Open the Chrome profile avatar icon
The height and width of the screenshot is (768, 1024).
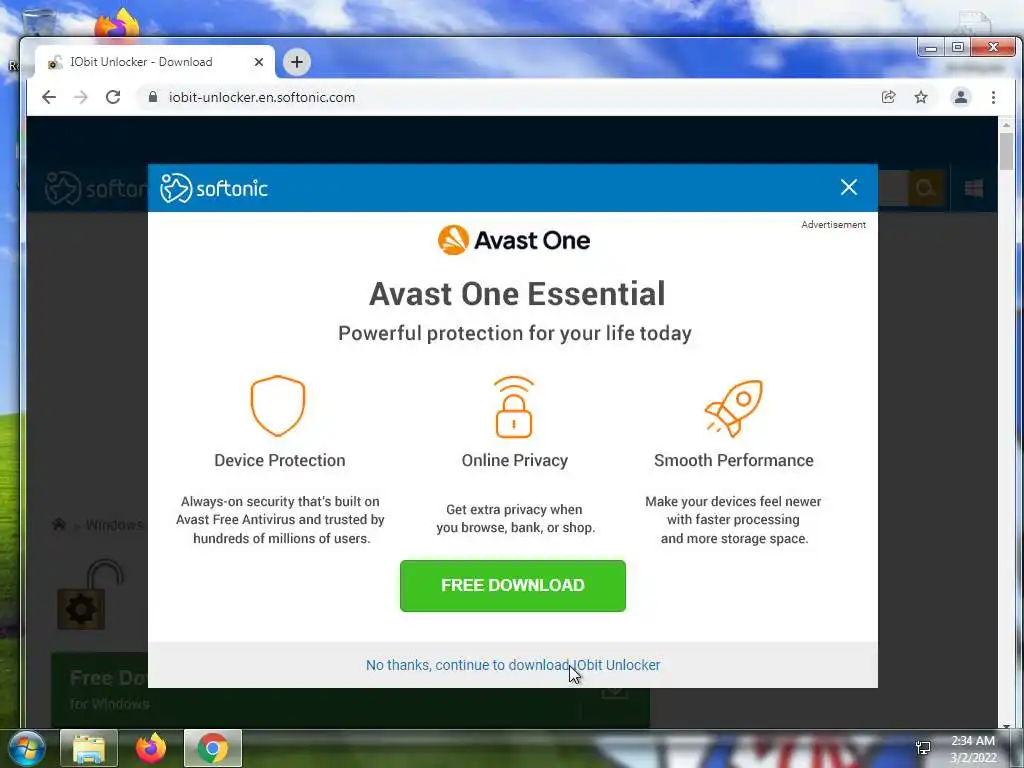(961, 97)
